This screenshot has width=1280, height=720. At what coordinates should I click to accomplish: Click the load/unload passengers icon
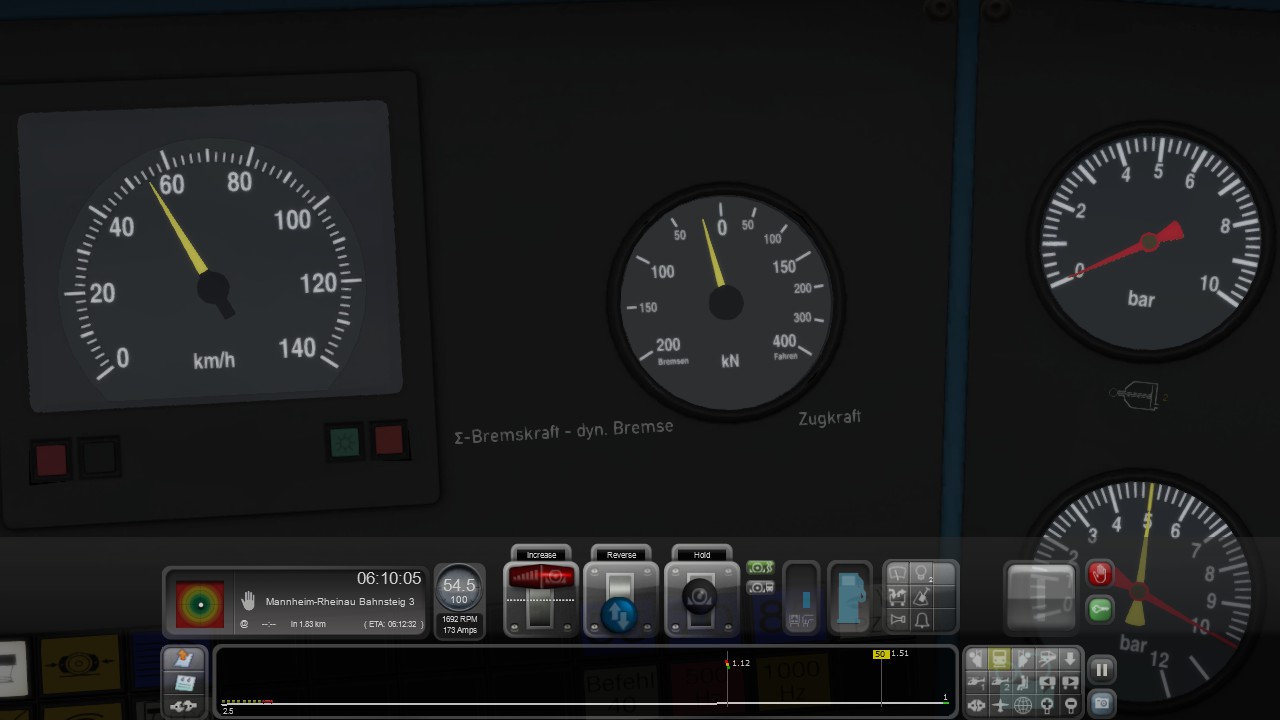pos(897,597)
